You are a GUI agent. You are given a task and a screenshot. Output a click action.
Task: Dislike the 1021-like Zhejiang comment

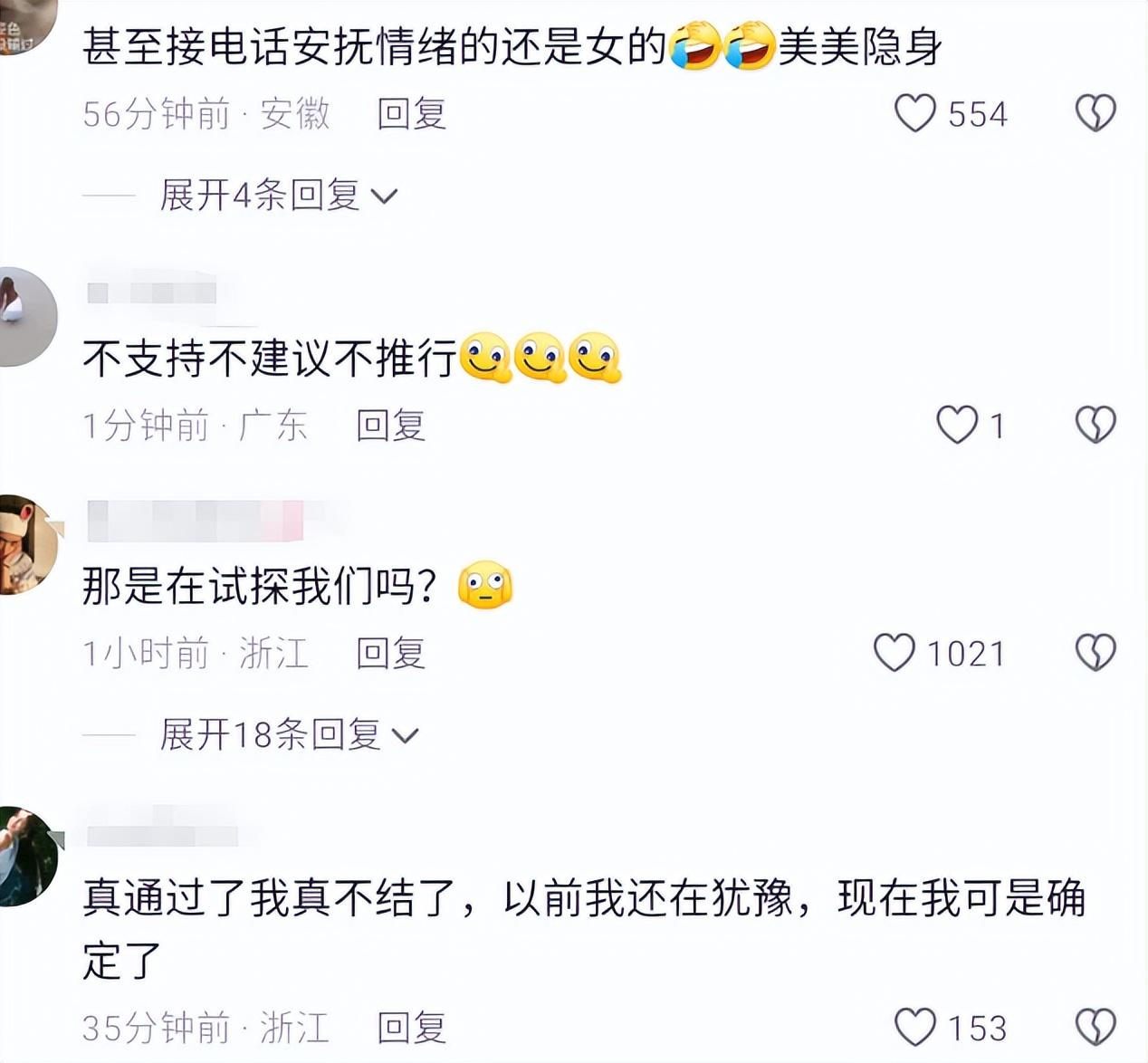click(x=1095, y=653)
